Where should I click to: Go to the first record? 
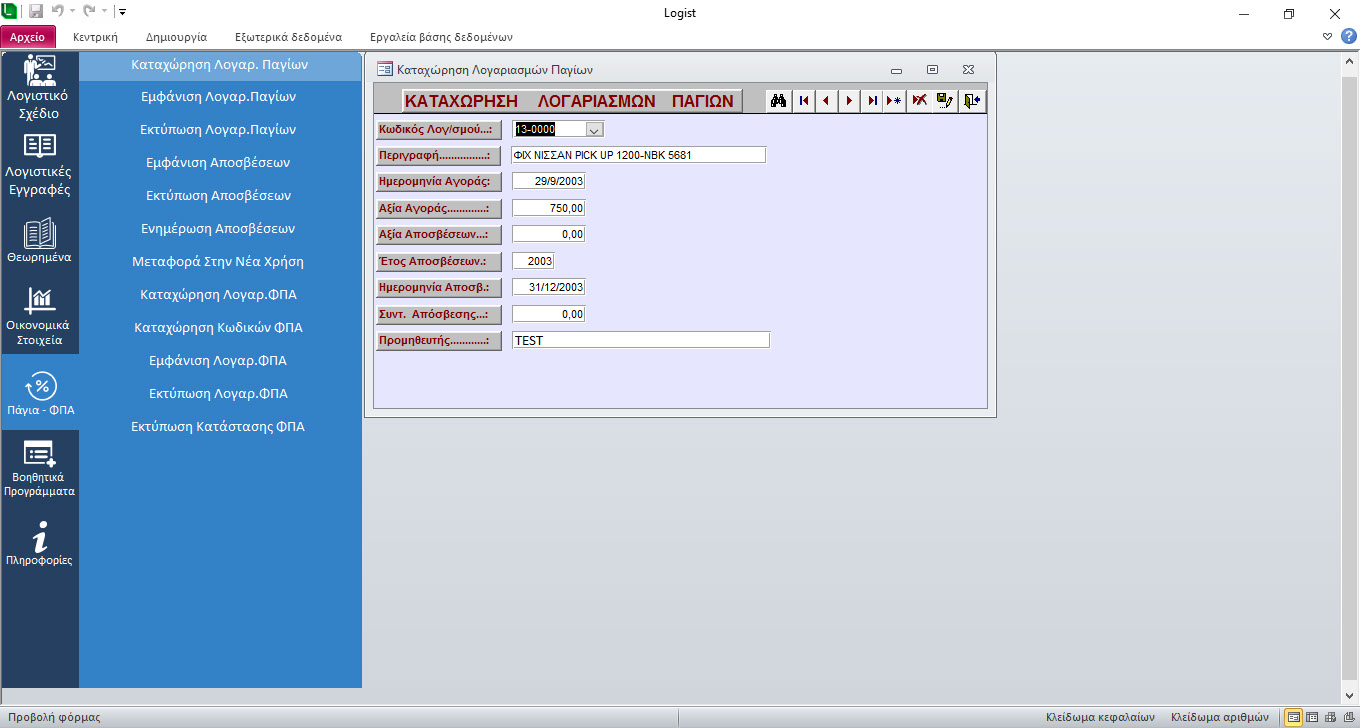(803, 101)
